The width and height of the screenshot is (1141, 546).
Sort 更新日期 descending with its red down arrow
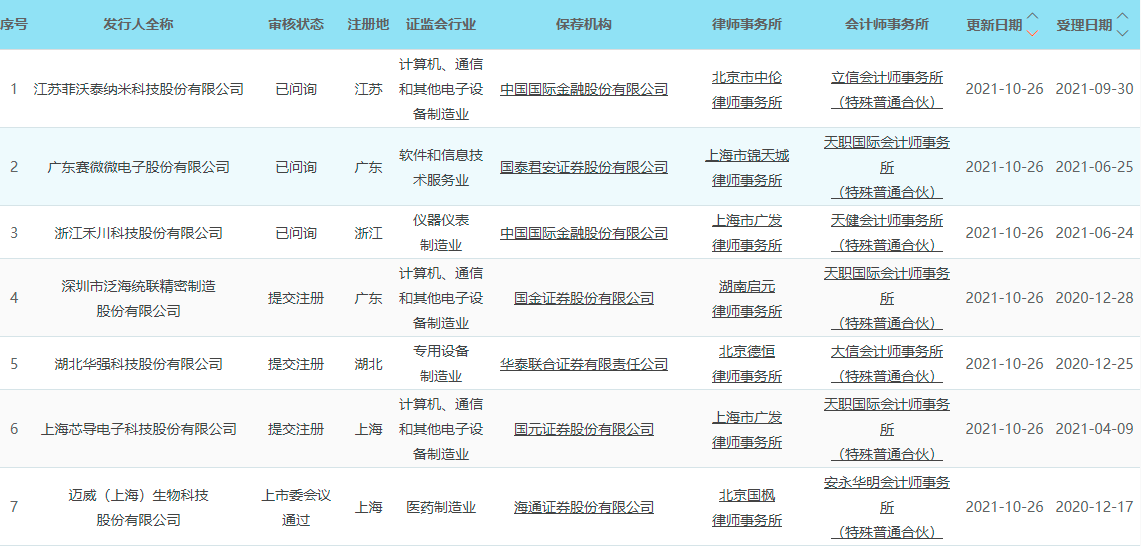1033,33
